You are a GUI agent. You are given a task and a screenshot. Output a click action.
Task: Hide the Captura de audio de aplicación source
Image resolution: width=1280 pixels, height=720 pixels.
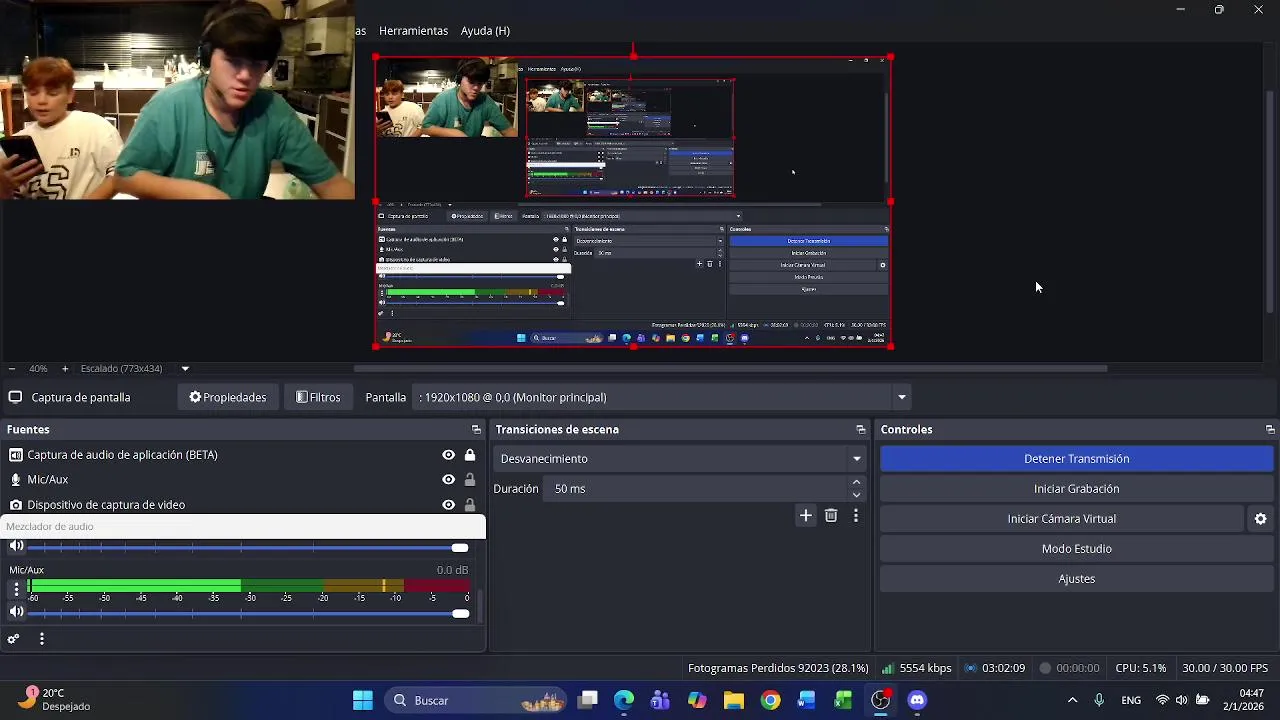[449, 455]
